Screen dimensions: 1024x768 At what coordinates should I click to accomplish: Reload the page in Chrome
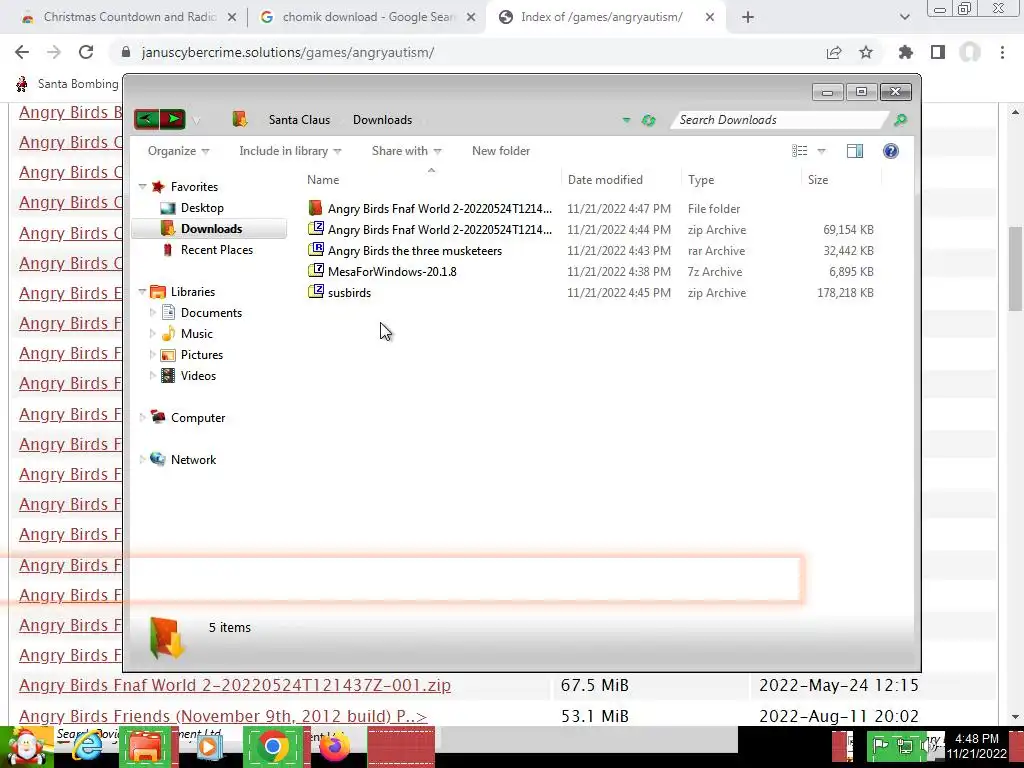tap(86, 52)
